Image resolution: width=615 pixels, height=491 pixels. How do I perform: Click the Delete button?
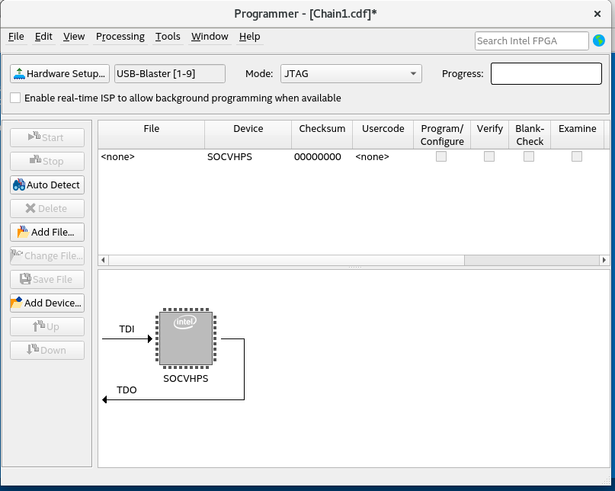[x=47, y=209]
